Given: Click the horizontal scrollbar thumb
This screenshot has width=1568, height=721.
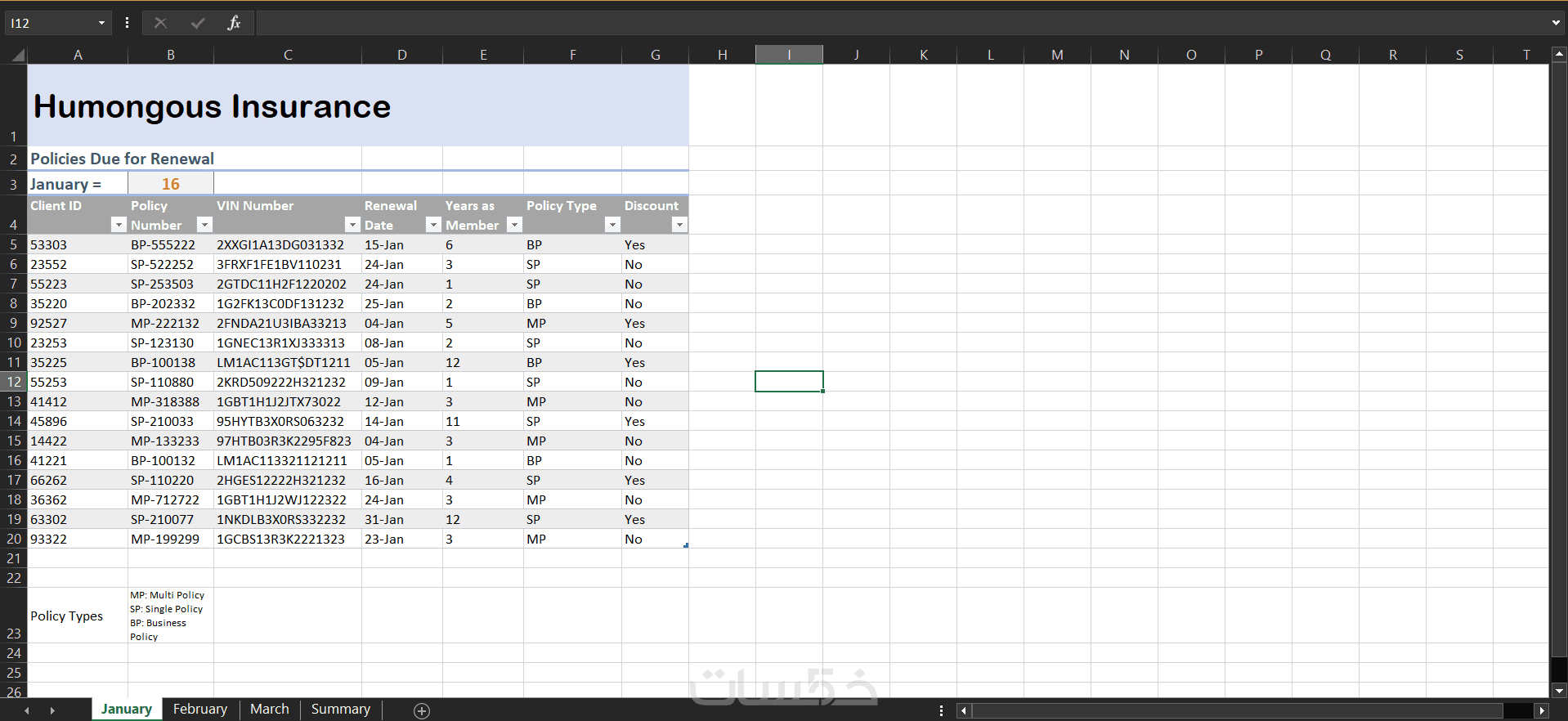Looking at the screenshot, I should tap(1237, 710).
